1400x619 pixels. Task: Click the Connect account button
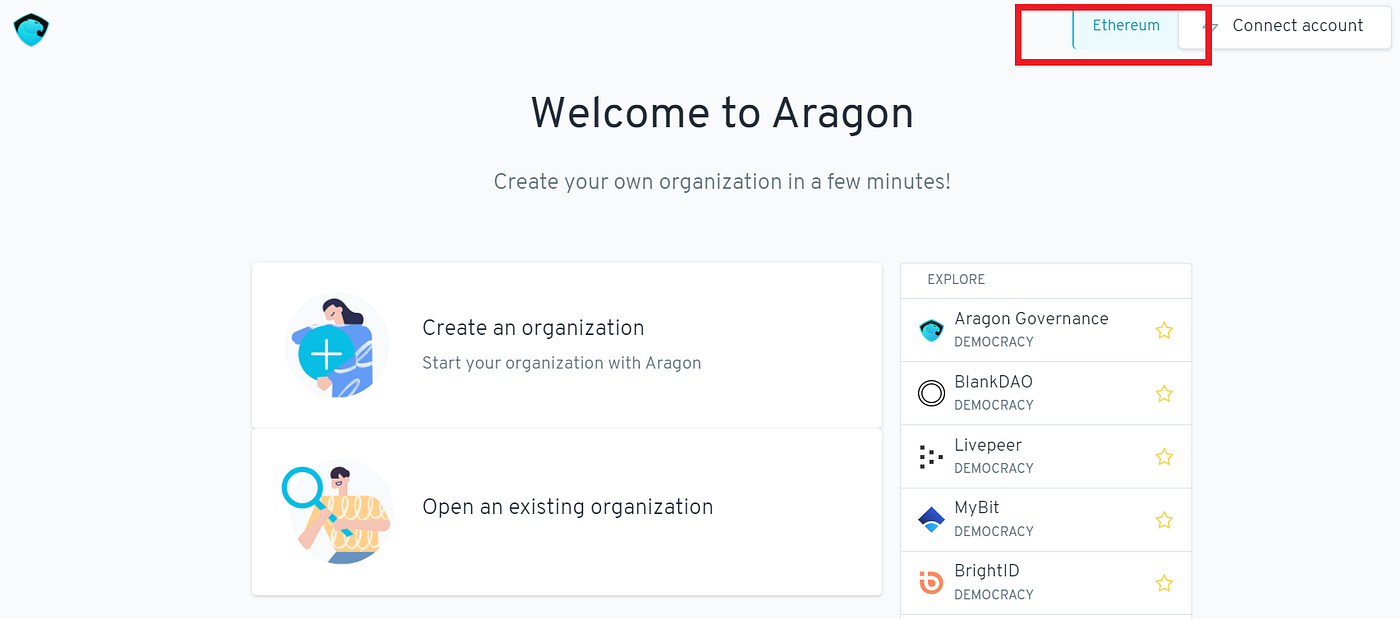point(1285,26)
